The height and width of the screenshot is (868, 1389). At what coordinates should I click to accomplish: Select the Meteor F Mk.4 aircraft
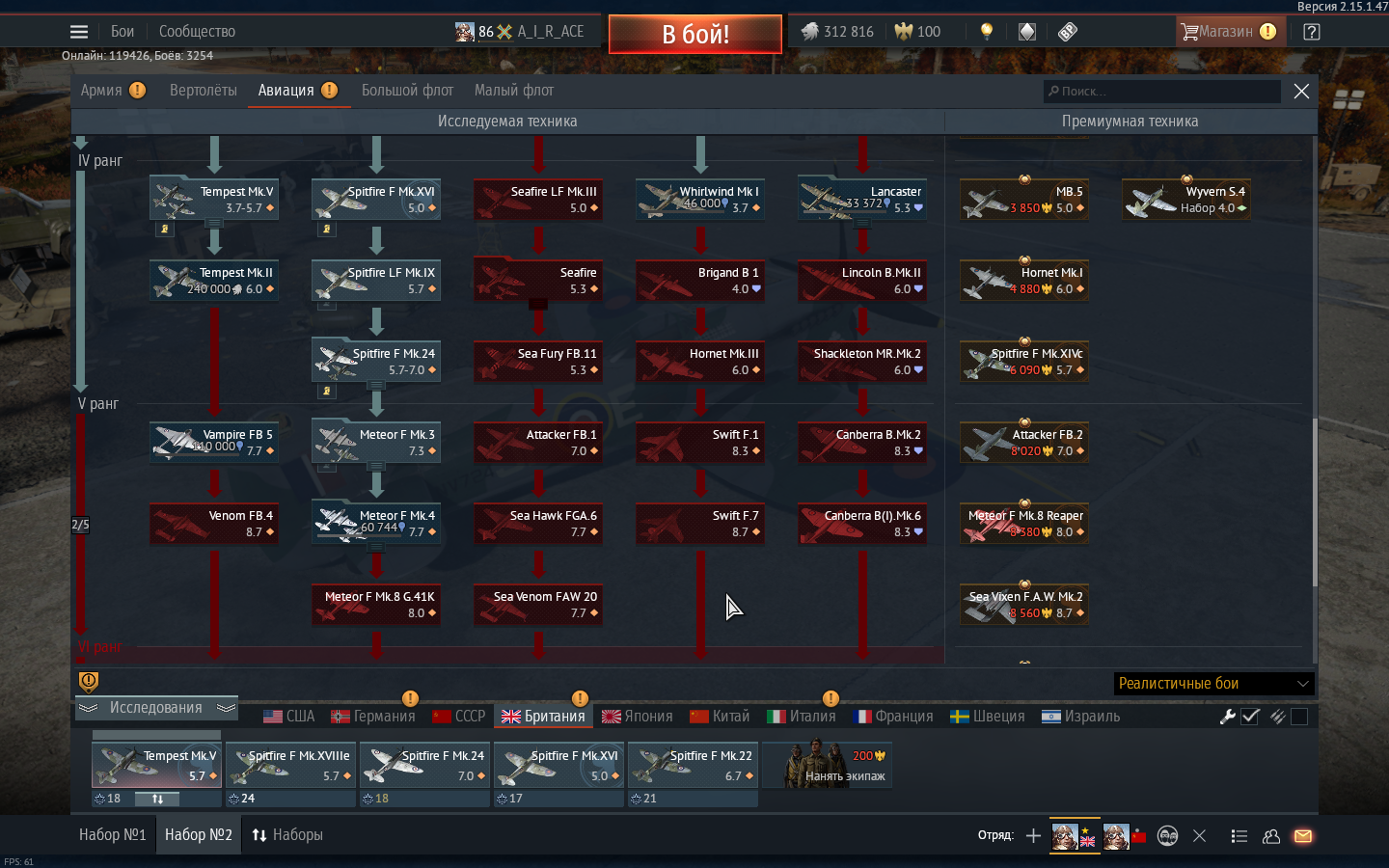coord(376,524)
